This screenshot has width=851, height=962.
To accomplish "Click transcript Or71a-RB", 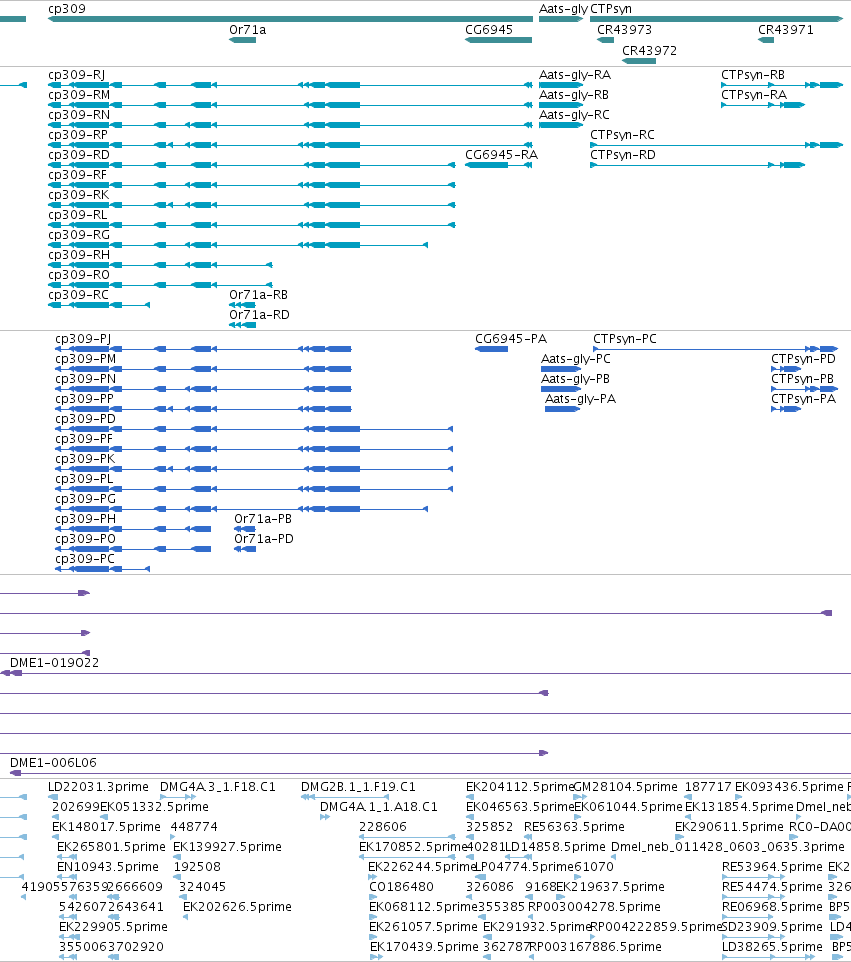I will [258, 294].
